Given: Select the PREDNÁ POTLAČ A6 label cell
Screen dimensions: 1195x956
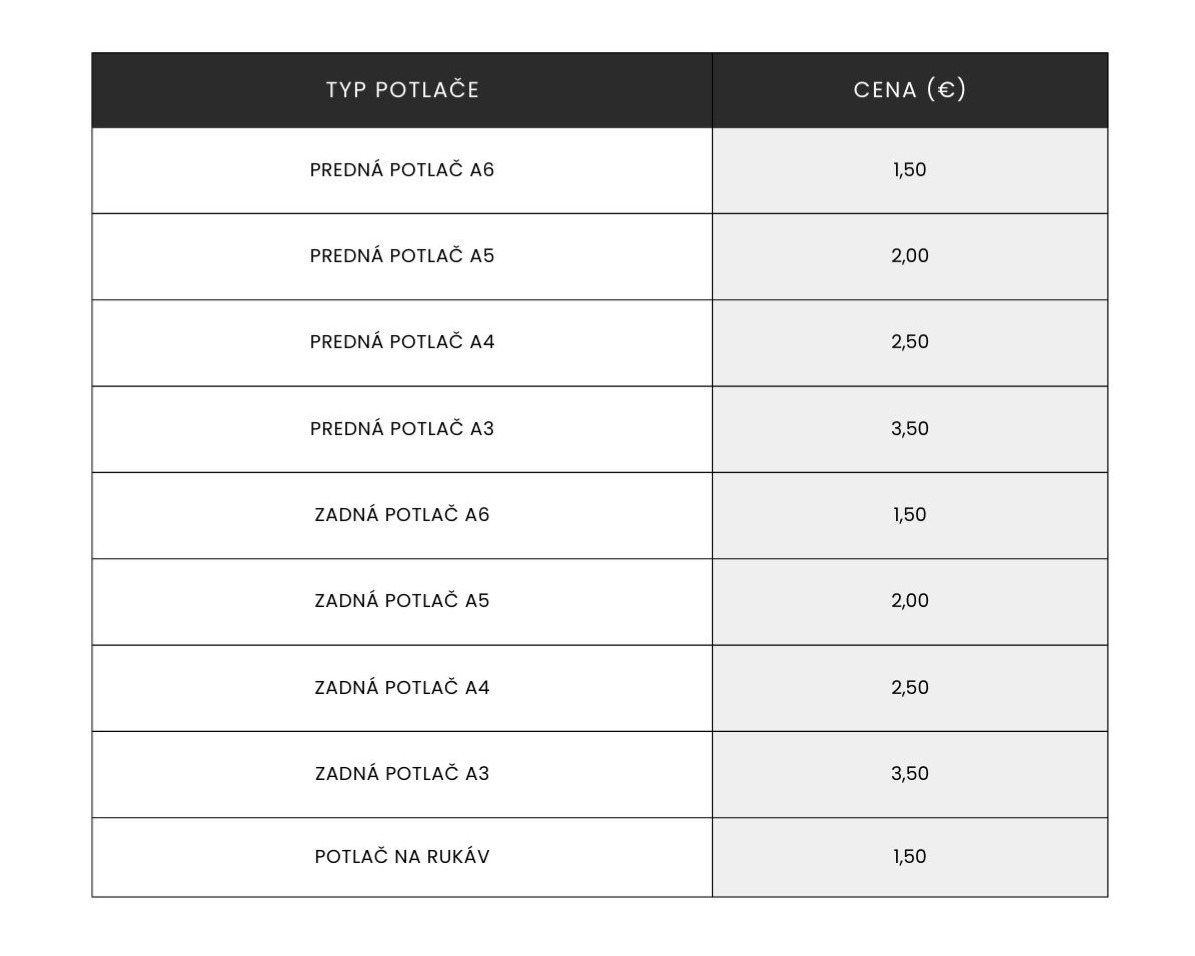Looking at the screenshot, I should tap(402, 170).
